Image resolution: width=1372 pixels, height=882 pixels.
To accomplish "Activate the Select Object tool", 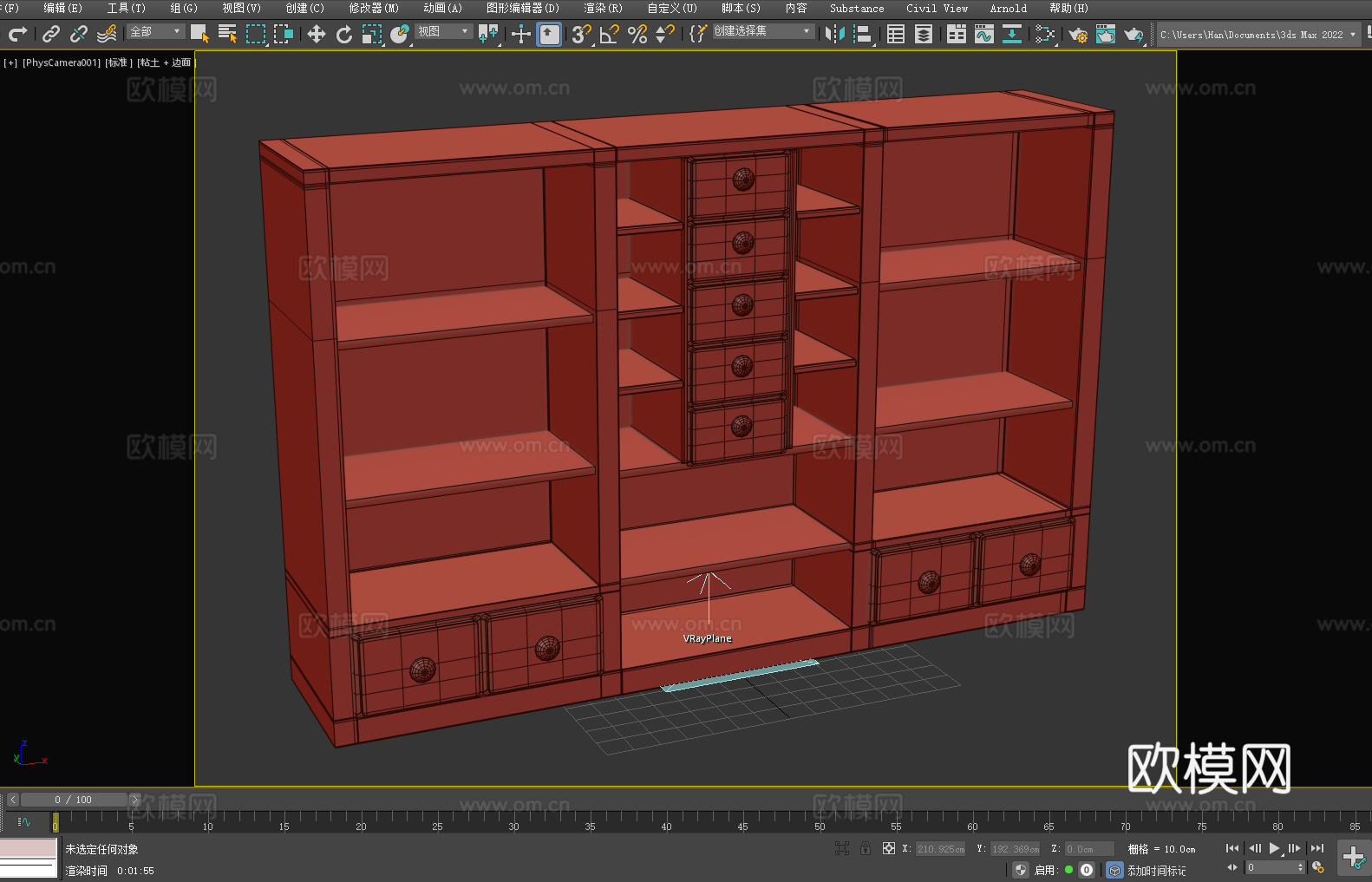I will click(x=199, y=34).
